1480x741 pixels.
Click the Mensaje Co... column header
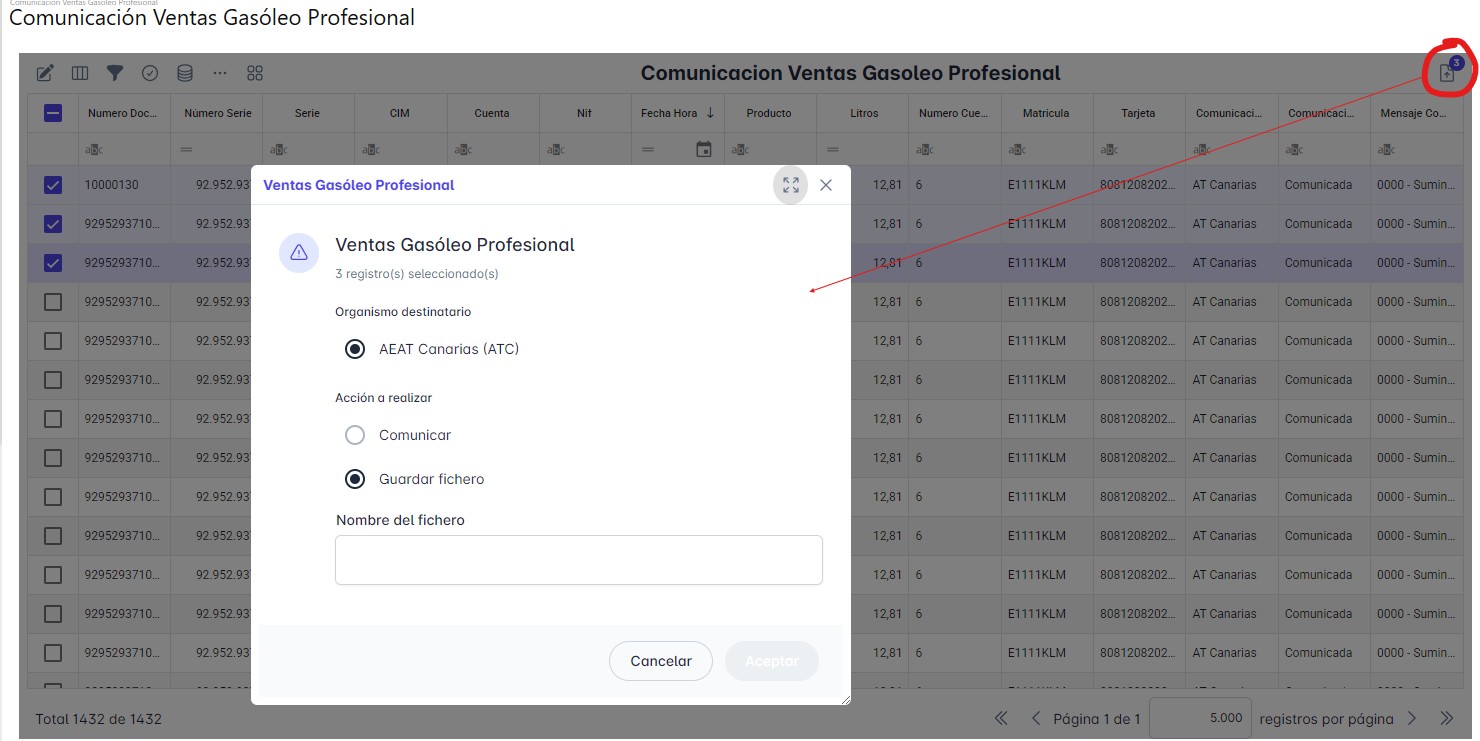click(1414, 113)
